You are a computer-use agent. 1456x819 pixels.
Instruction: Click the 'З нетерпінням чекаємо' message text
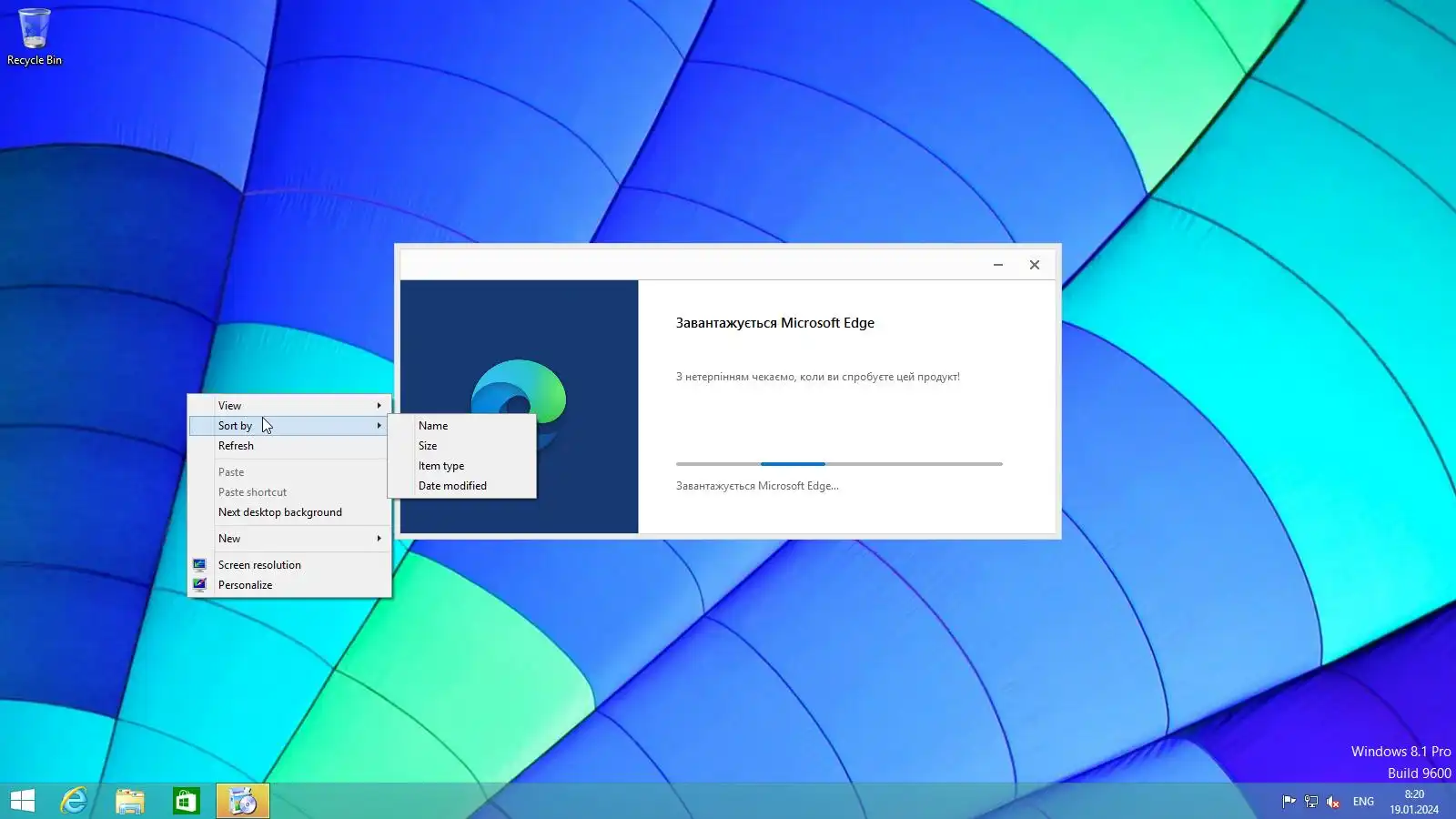tap(818, 377)
